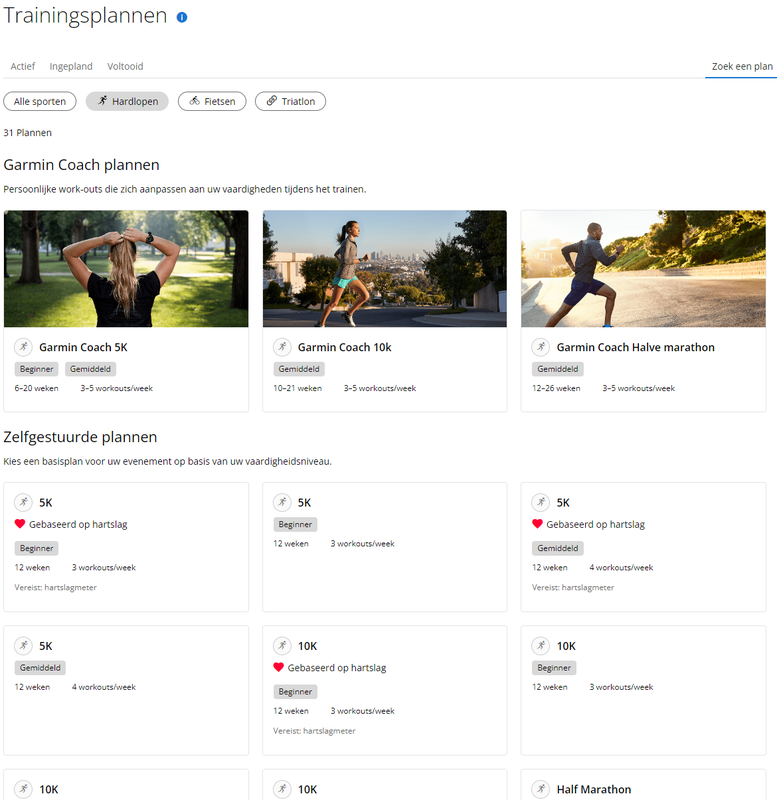Filter by Alle sporten

pyautogui.click(x=40, y=101)
